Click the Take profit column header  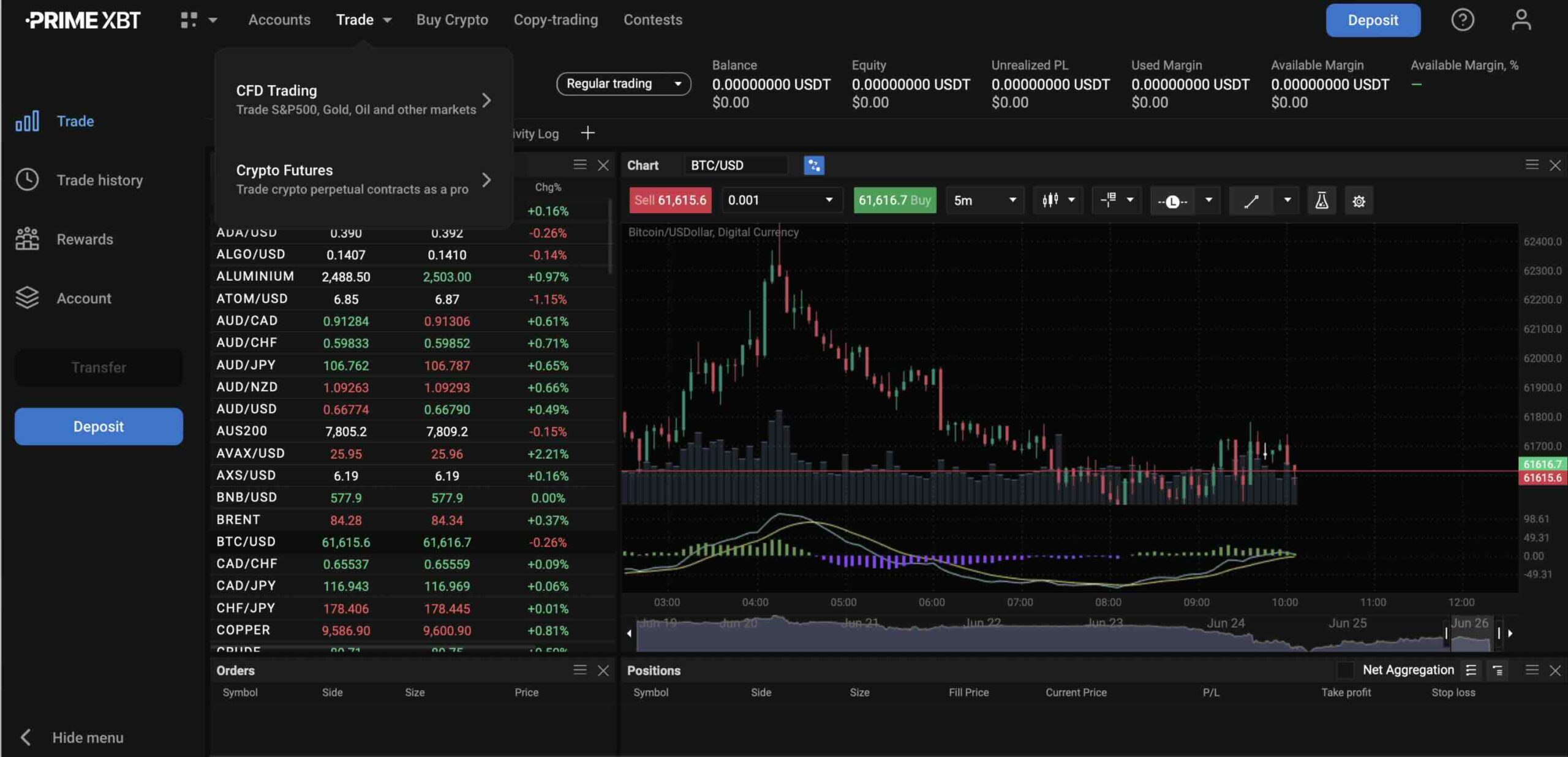point(1346,693)
